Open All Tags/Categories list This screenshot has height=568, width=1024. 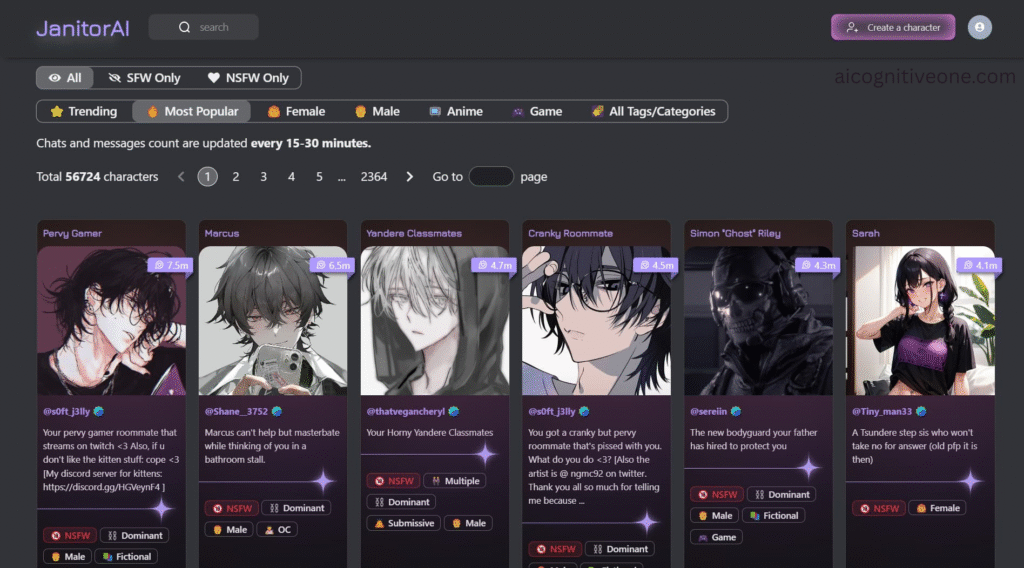(x=654, y=112)
